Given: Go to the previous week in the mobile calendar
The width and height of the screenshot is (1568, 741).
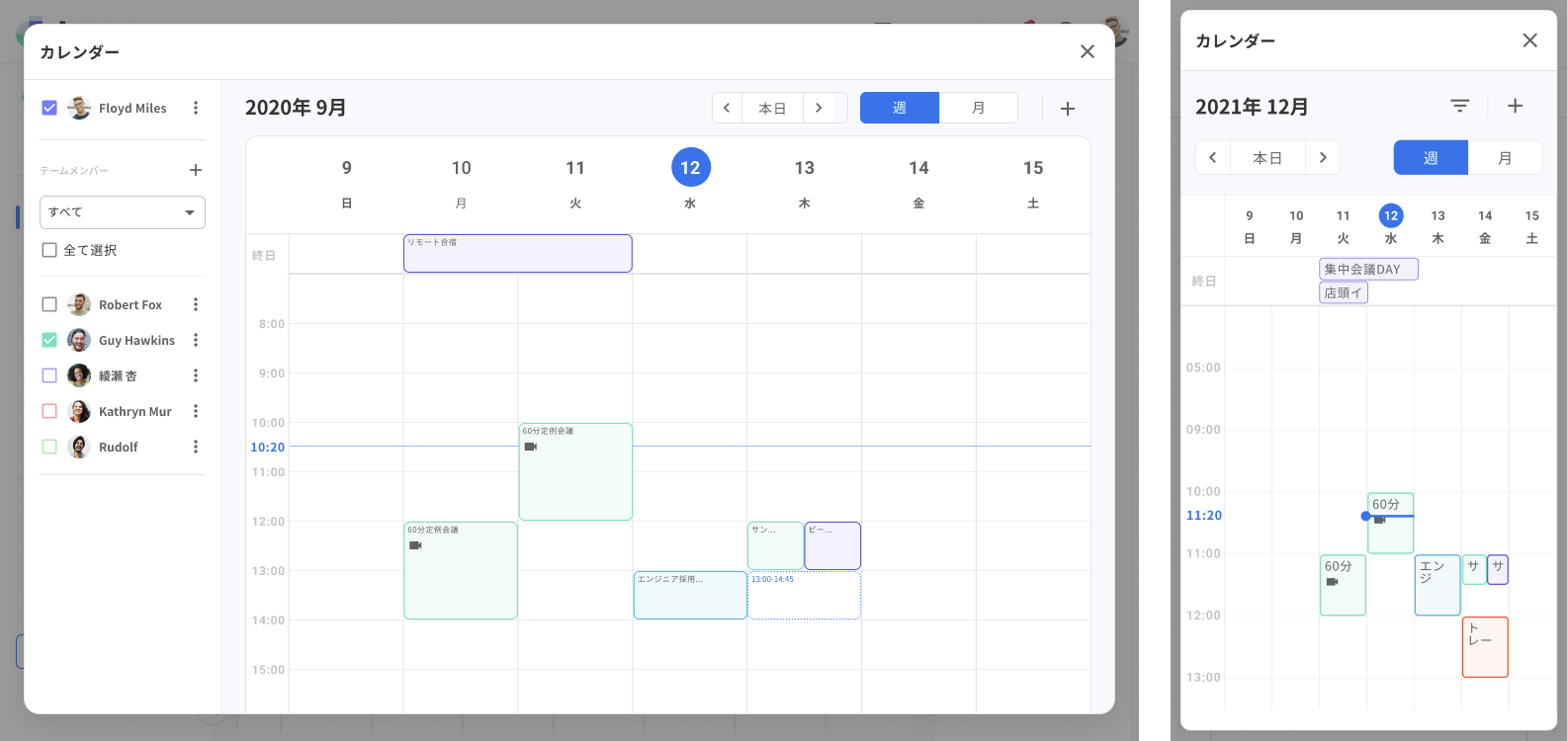Looking at the screenshot, I should coord(1213,158).
